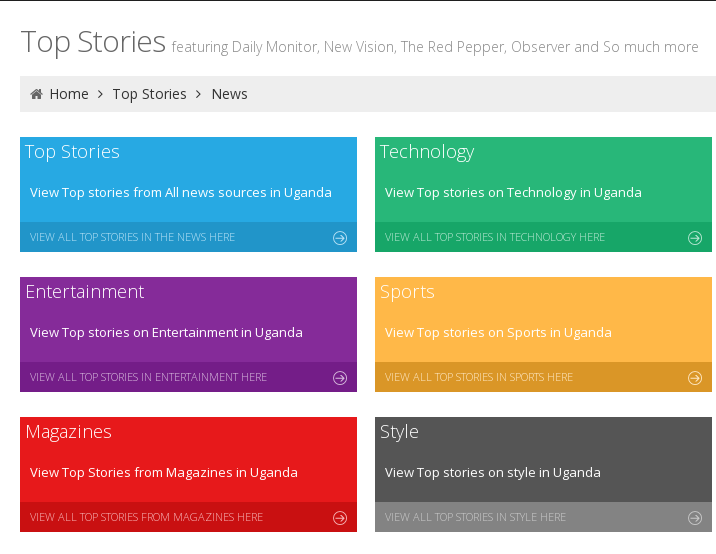Click the home icon in breadcrumb
Image resolution: width=716 pixels, height=554 pixels.
(37, 94)
